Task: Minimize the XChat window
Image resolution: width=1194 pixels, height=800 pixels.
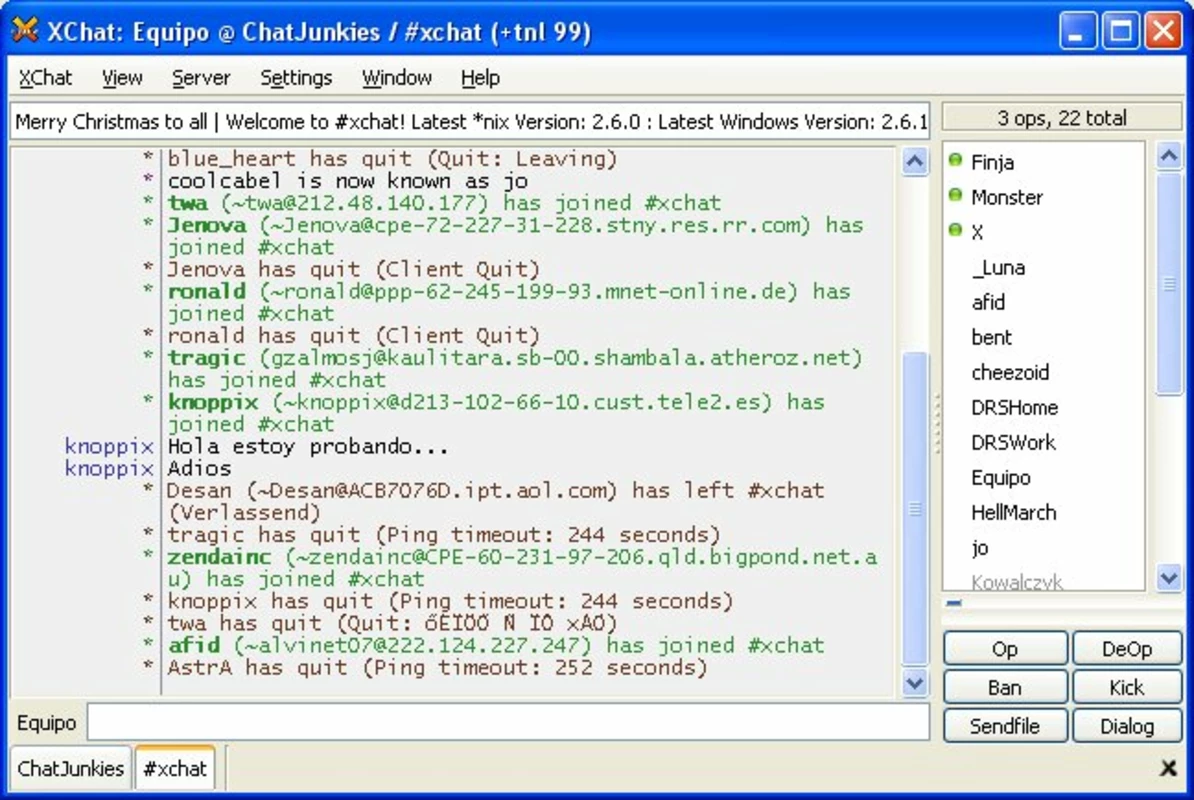Action: [x=1077, y=31]
